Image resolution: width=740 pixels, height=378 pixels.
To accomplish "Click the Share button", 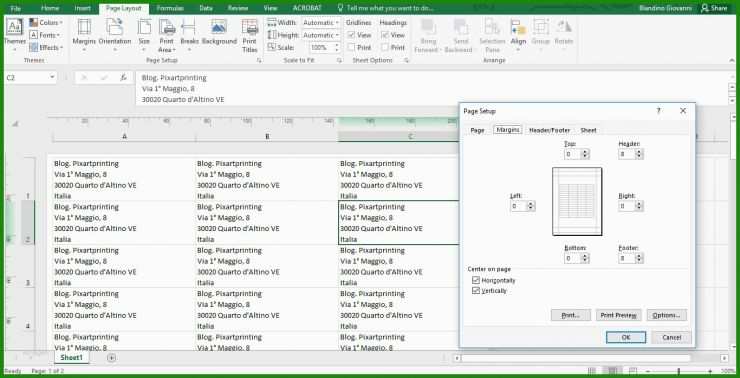I will [x=715, y=8].
